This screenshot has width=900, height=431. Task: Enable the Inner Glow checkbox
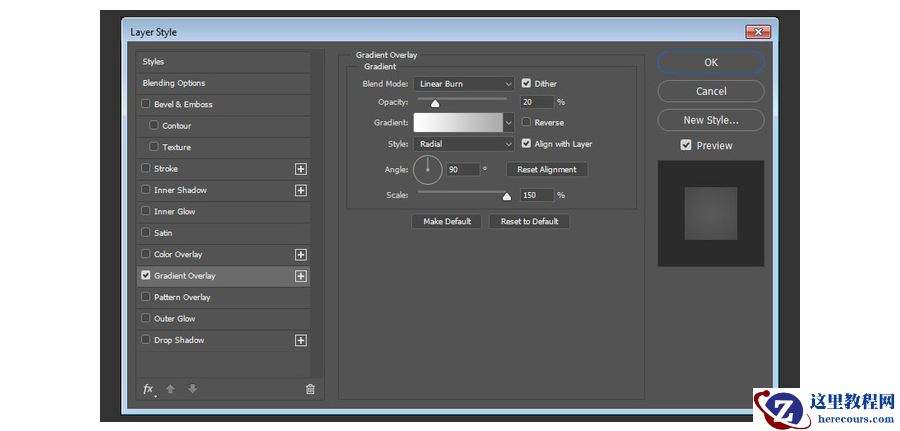pos(146,211)
